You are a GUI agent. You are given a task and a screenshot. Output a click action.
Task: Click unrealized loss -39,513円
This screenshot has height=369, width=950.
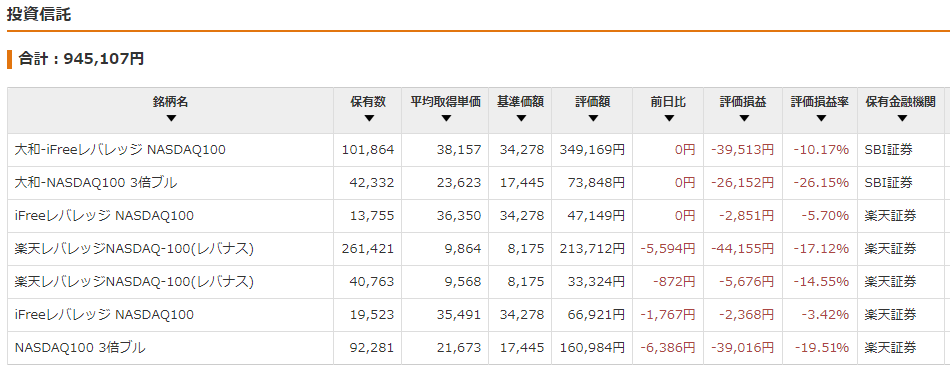(742, 150)
